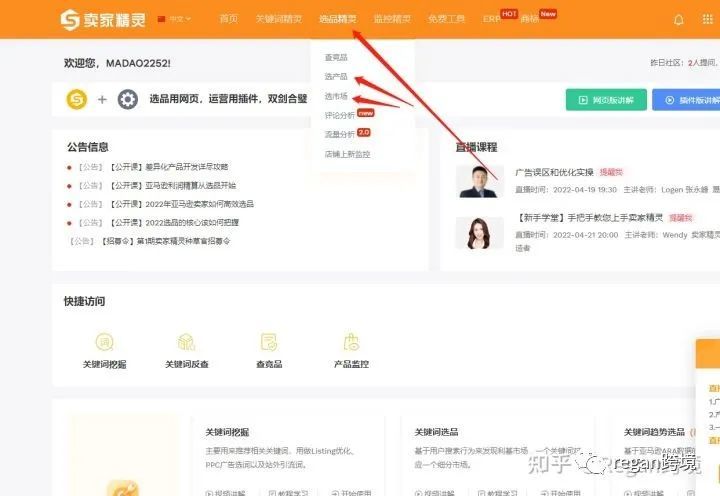Open the ERP nav item
This screenshot has height=496, width=720.
[x=491, y=19]
